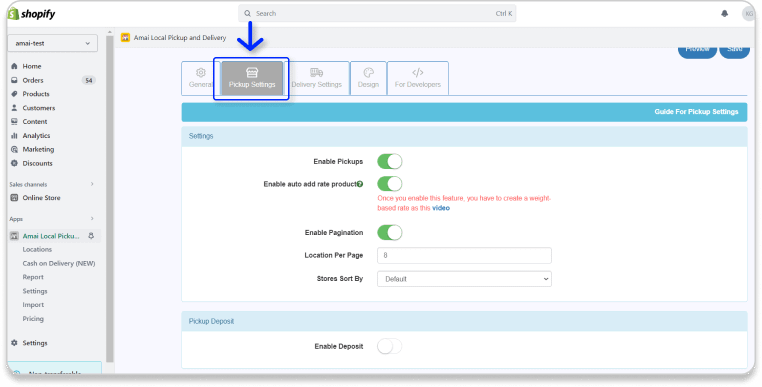Open the Stores Sort By dropdown

tap(464, 279)
